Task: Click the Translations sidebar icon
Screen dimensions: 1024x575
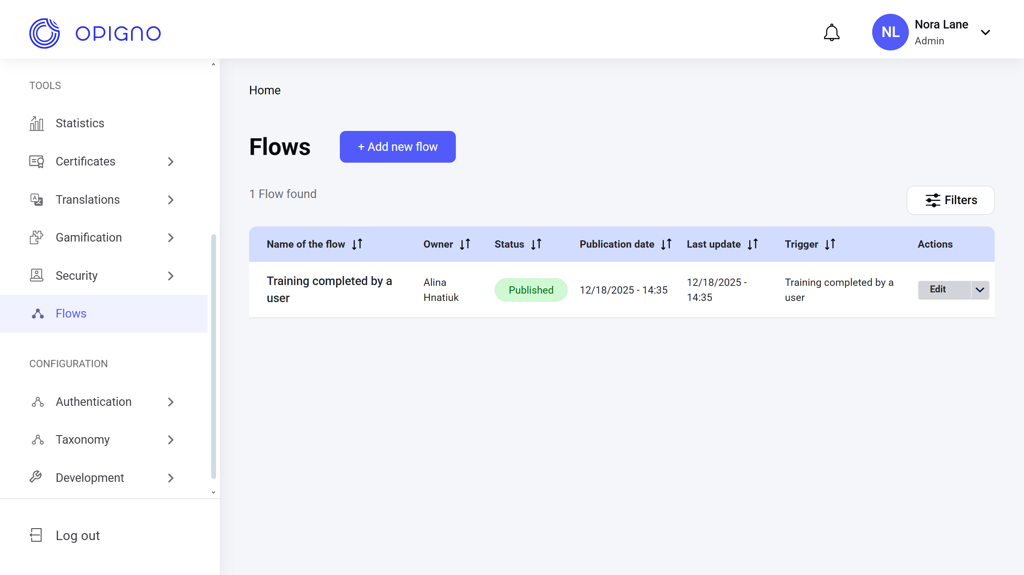Action: click(x=37, y=199)
